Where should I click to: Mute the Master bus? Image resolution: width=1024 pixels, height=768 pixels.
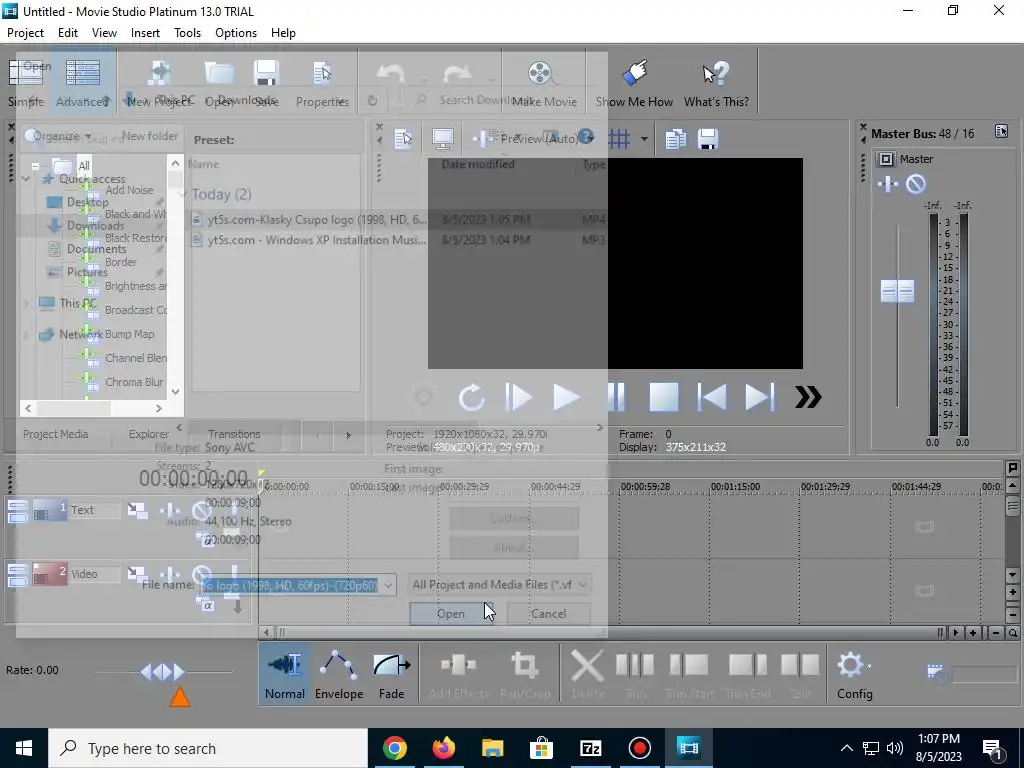[916, 184]
